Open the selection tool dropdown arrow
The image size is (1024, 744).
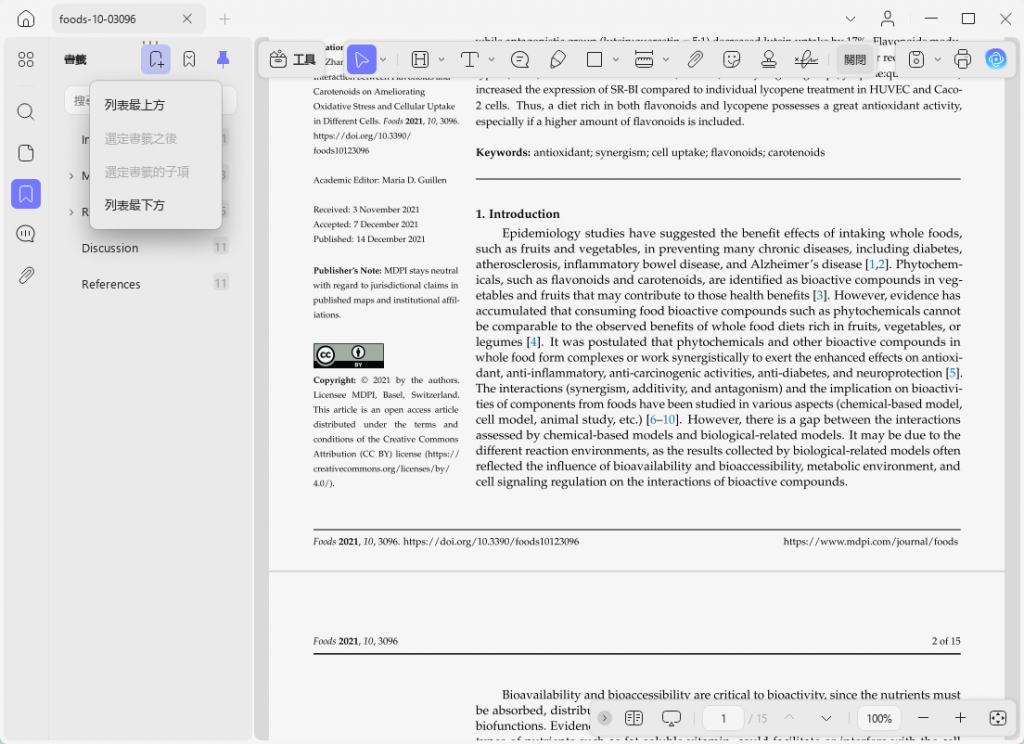(x=382, y=59)
